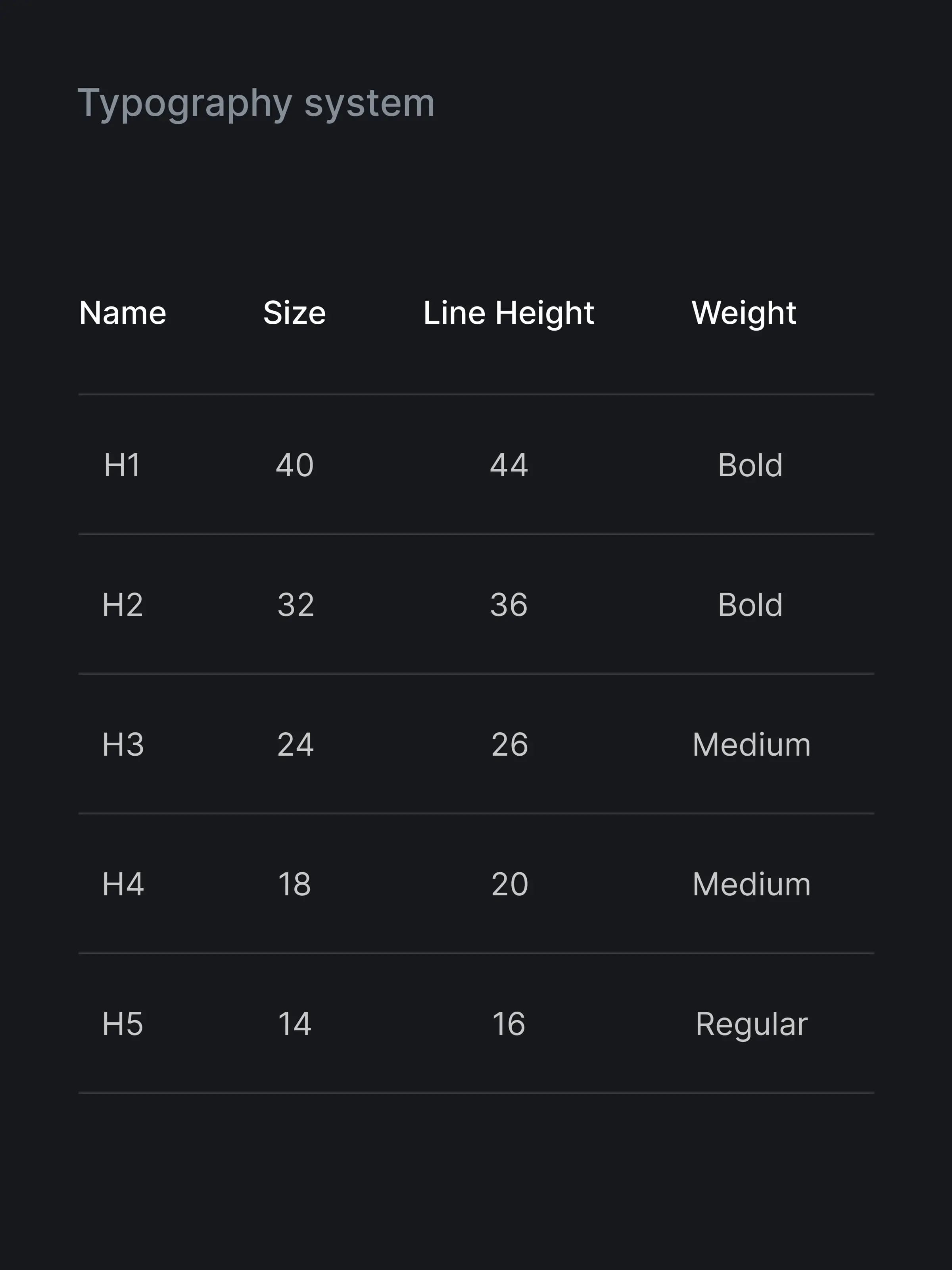The height and width of the screenshot is (1270, 952).
Task: Click the Typography system title
Action: (256, 103)
